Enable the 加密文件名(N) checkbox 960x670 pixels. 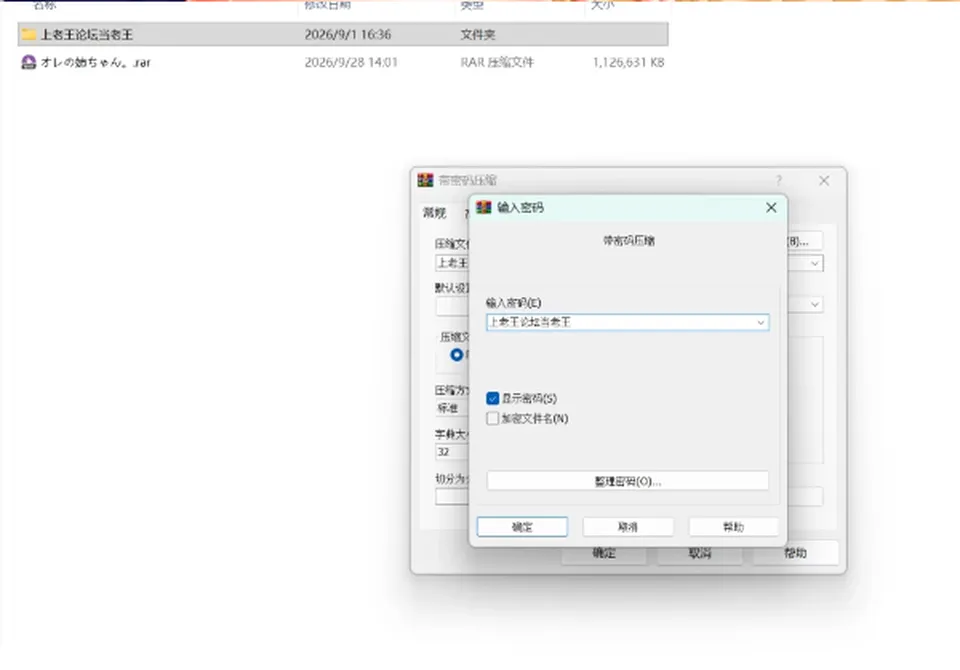point(493,418)
